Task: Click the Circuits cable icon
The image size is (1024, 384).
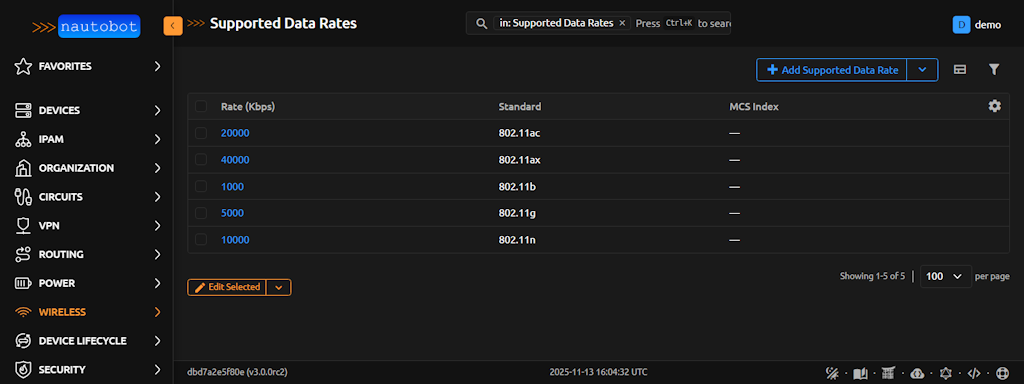Action: [x=23, y=197]
